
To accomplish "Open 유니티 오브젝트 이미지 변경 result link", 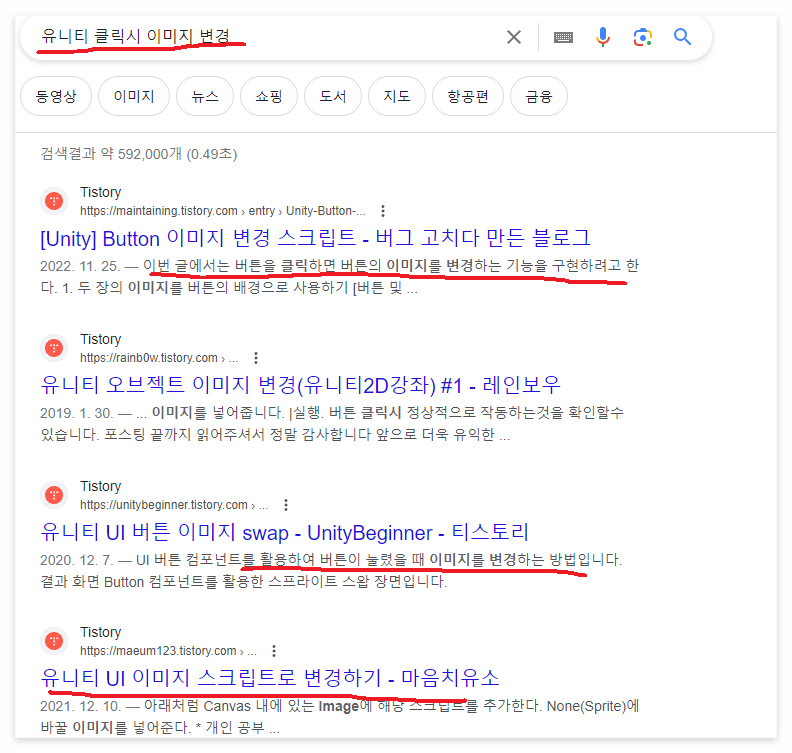I will (x=301, y=385).
